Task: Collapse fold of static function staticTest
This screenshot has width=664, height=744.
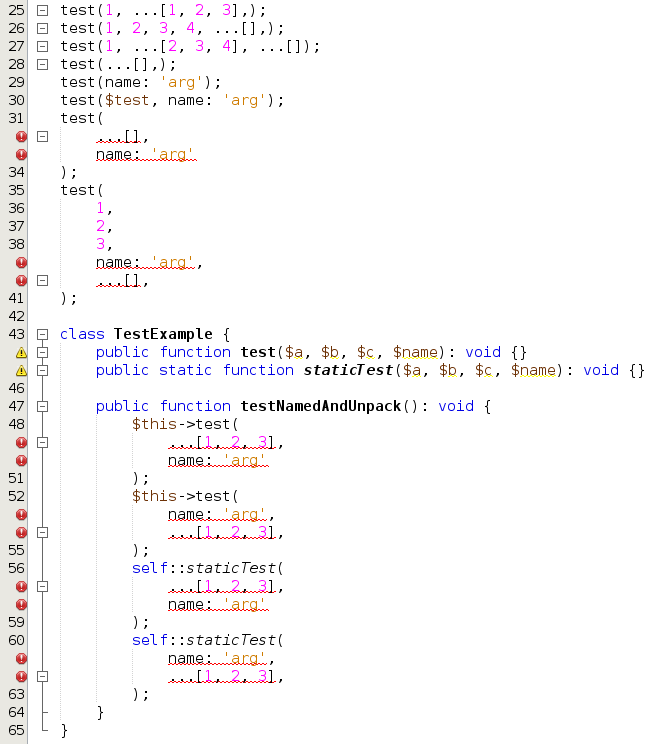Action: point(43,371)
